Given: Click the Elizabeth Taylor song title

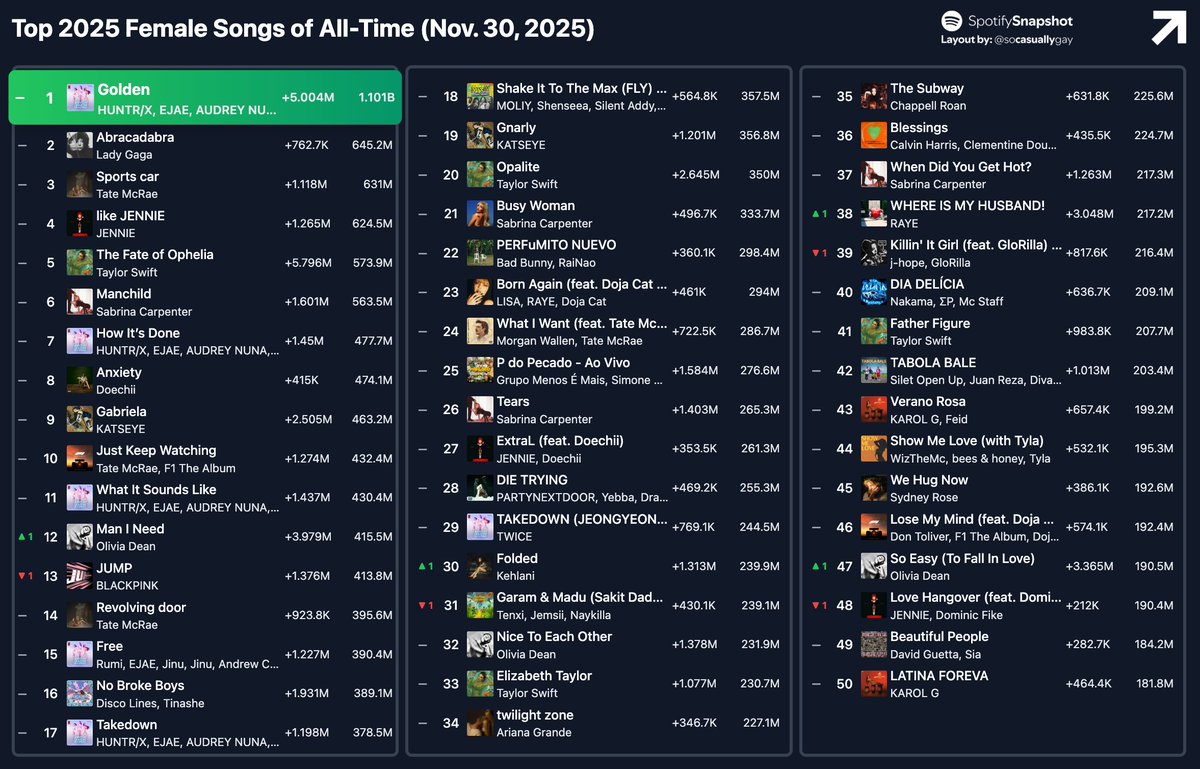Looking at the screenshot, I should (544, 676).
